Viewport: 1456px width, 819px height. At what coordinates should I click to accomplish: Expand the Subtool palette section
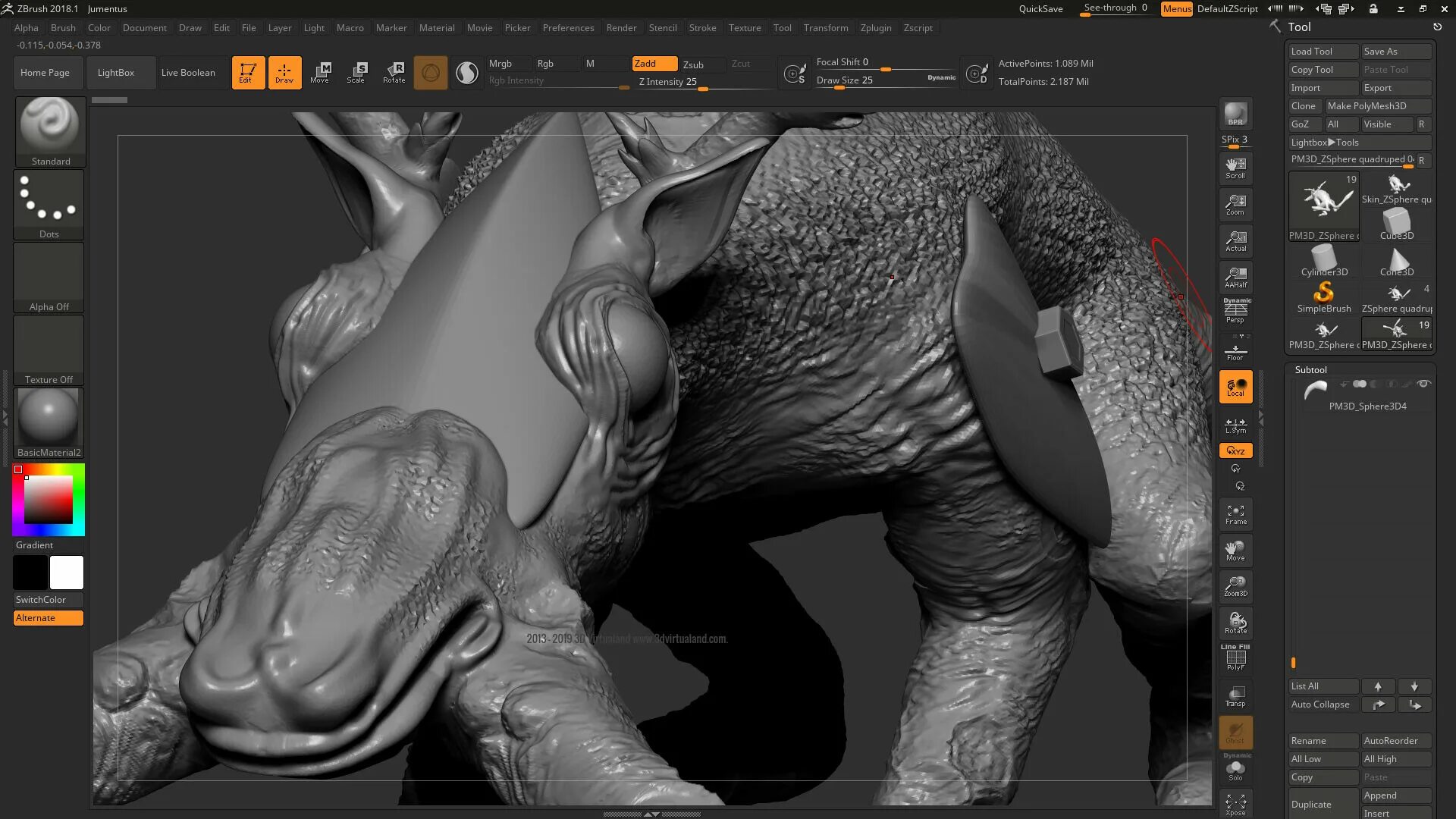(x=1310, y=370)
